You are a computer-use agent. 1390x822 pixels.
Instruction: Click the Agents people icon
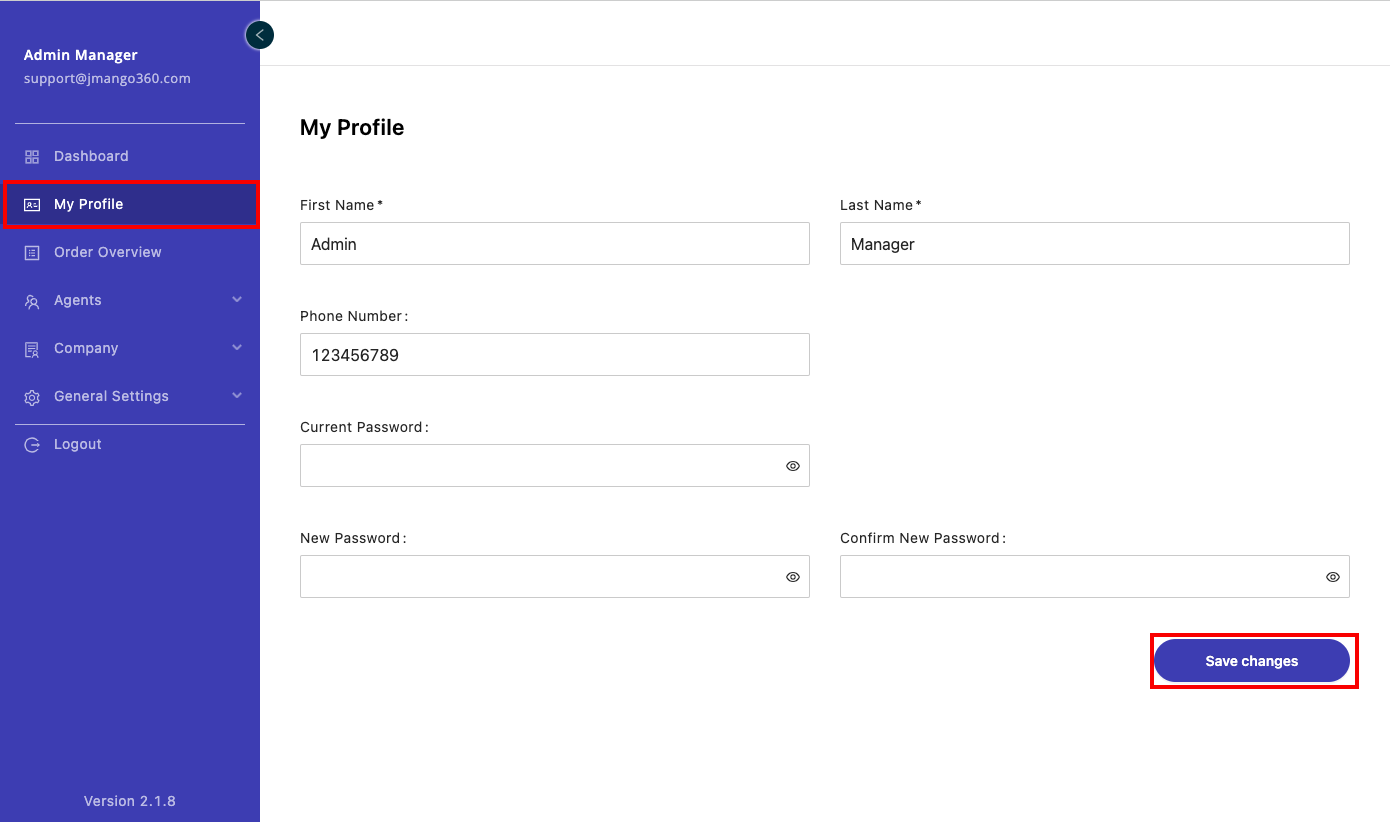click(32, 300)
